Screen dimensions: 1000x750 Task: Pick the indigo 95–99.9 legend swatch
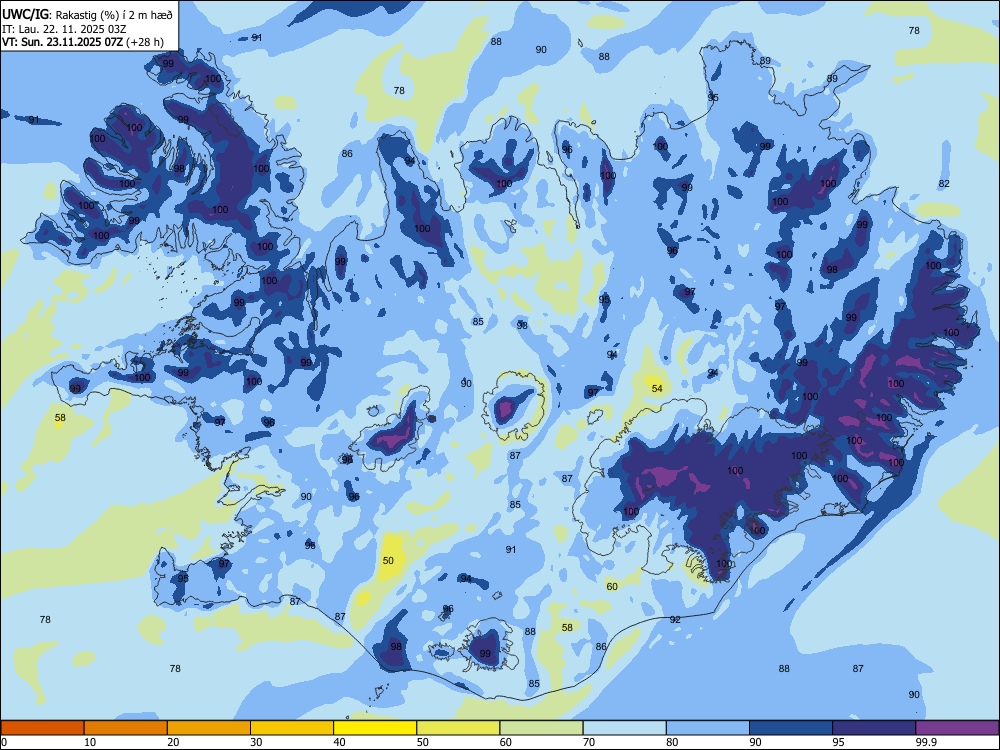(874, 728)
